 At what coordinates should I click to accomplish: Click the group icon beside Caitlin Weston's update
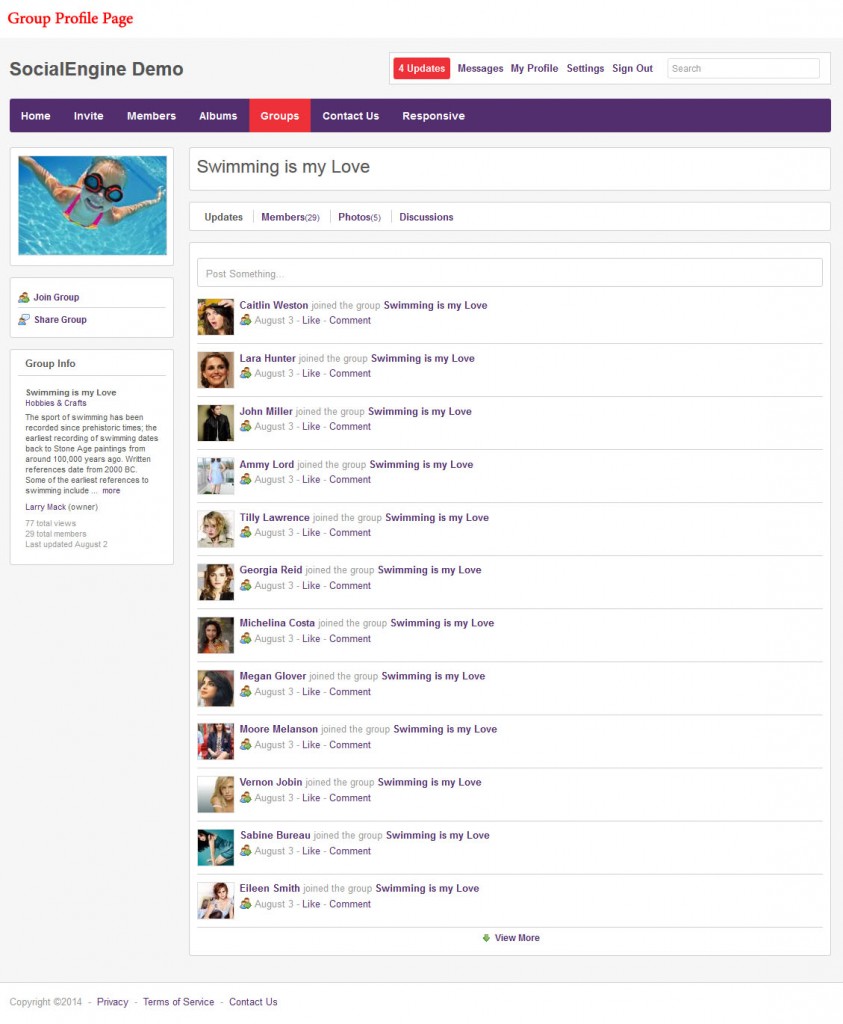pos(245,320)
